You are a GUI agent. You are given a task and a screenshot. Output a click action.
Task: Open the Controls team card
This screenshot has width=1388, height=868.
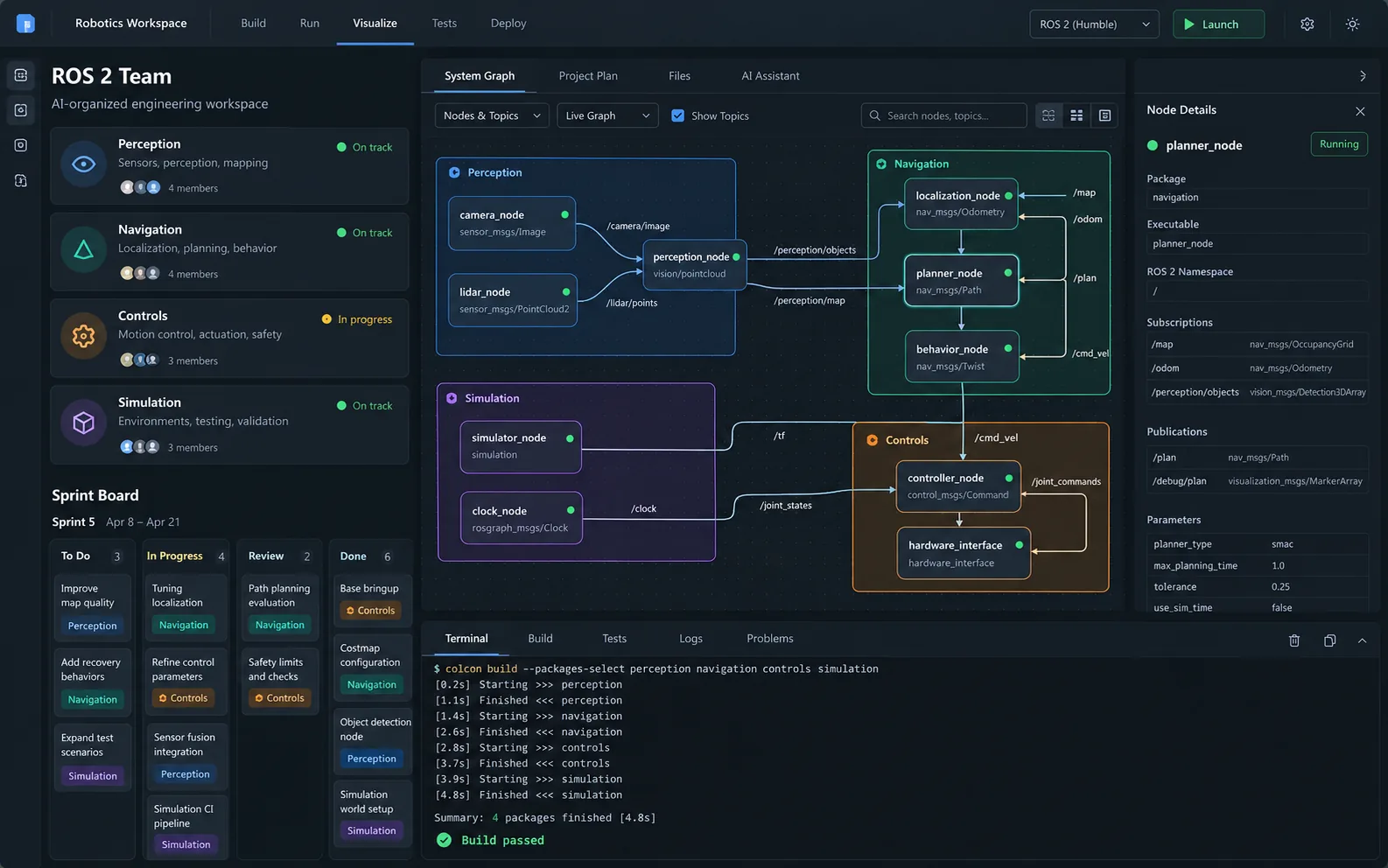pyautogui.click(x=229, y=338)
